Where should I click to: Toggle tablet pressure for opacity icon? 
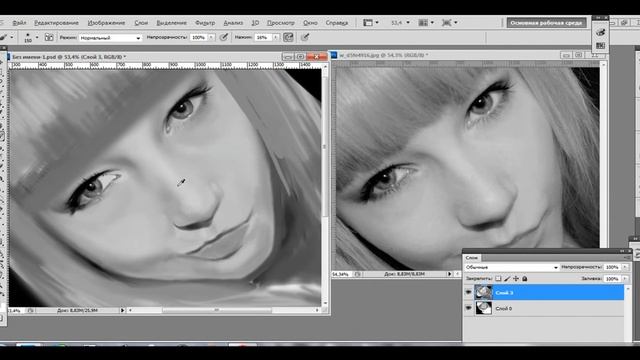point(224,38)
